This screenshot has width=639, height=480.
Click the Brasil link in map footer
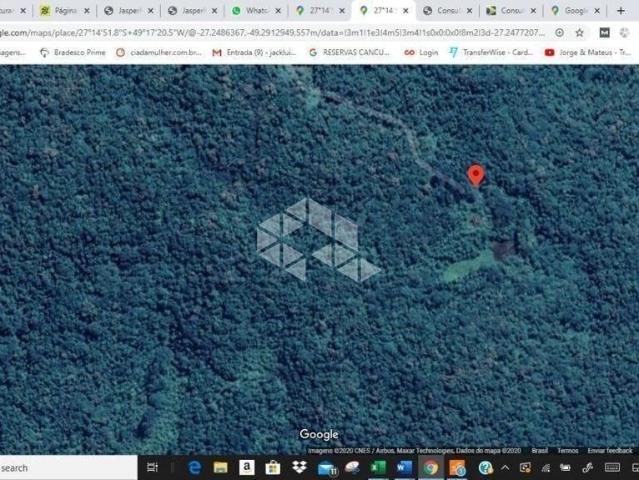tap(539, 451)
